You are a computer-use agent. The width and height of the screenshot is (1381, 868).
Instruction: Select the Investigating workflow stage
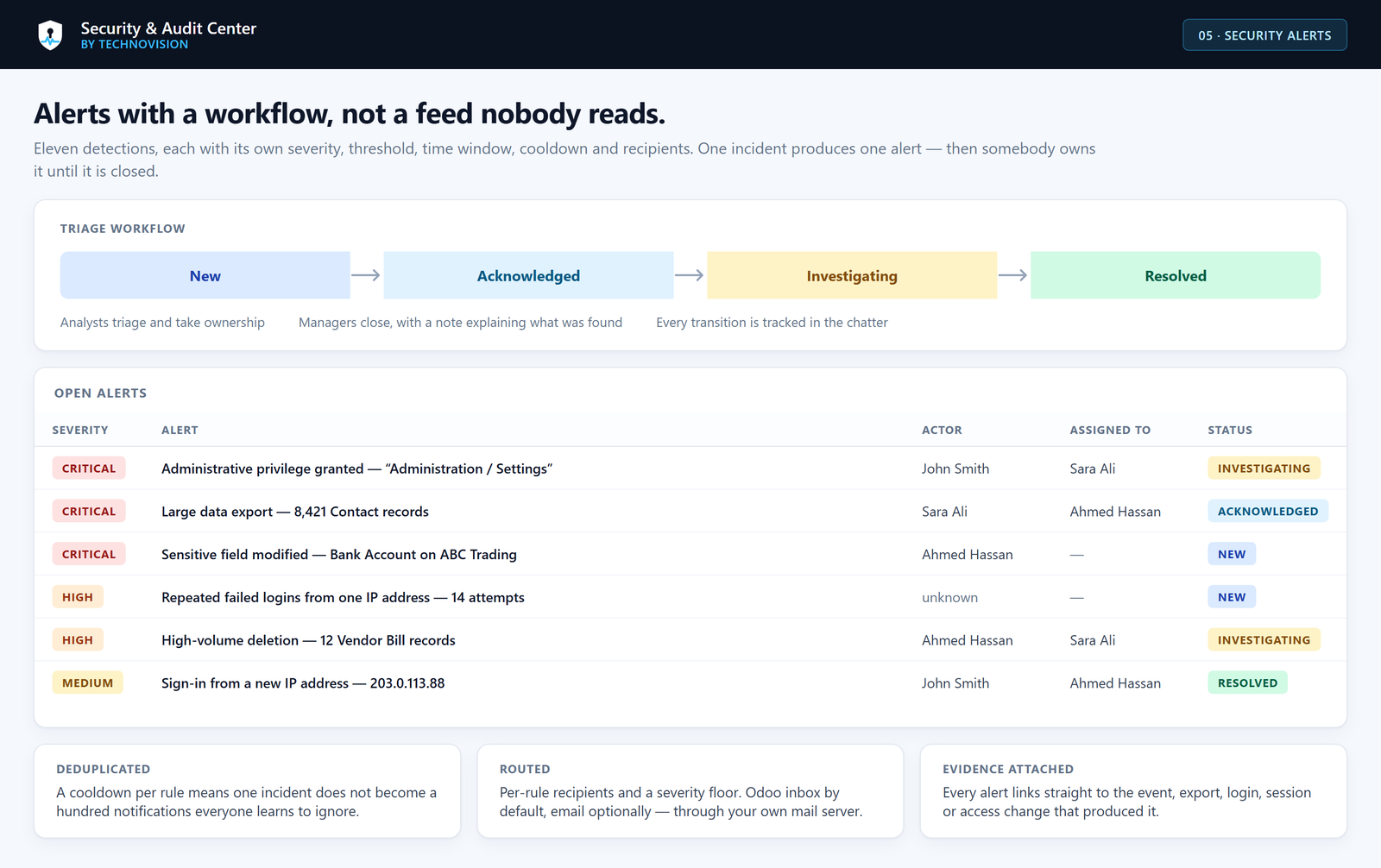click(852, 275)
